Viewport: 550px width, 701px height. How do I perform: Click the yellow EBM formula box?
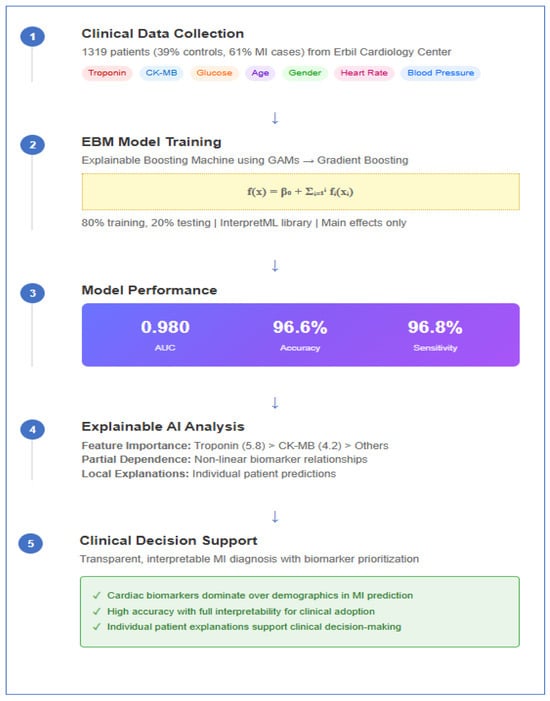tap(300, 192)
